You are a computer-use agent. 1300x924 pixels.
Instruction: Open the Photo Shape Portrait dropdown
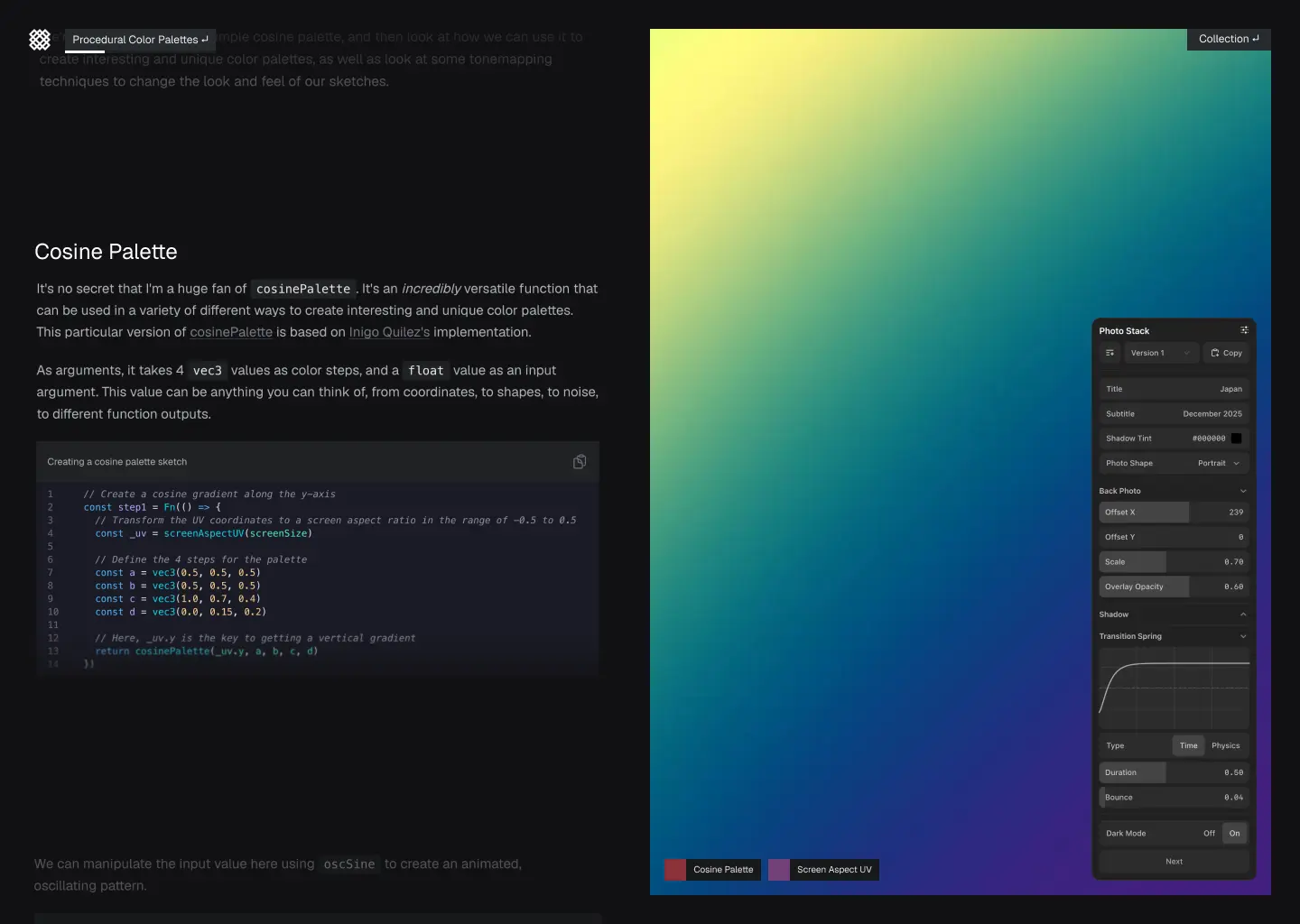1218,463
